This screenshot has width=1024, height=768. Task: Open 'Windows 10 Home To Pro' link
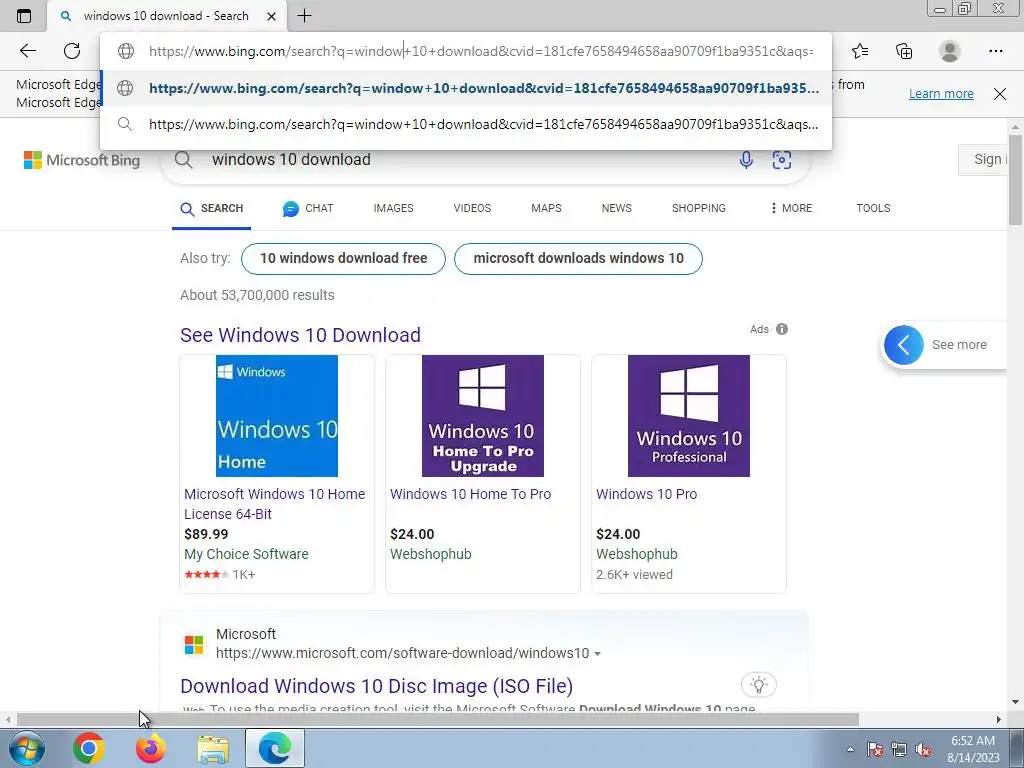click(470, 494)
